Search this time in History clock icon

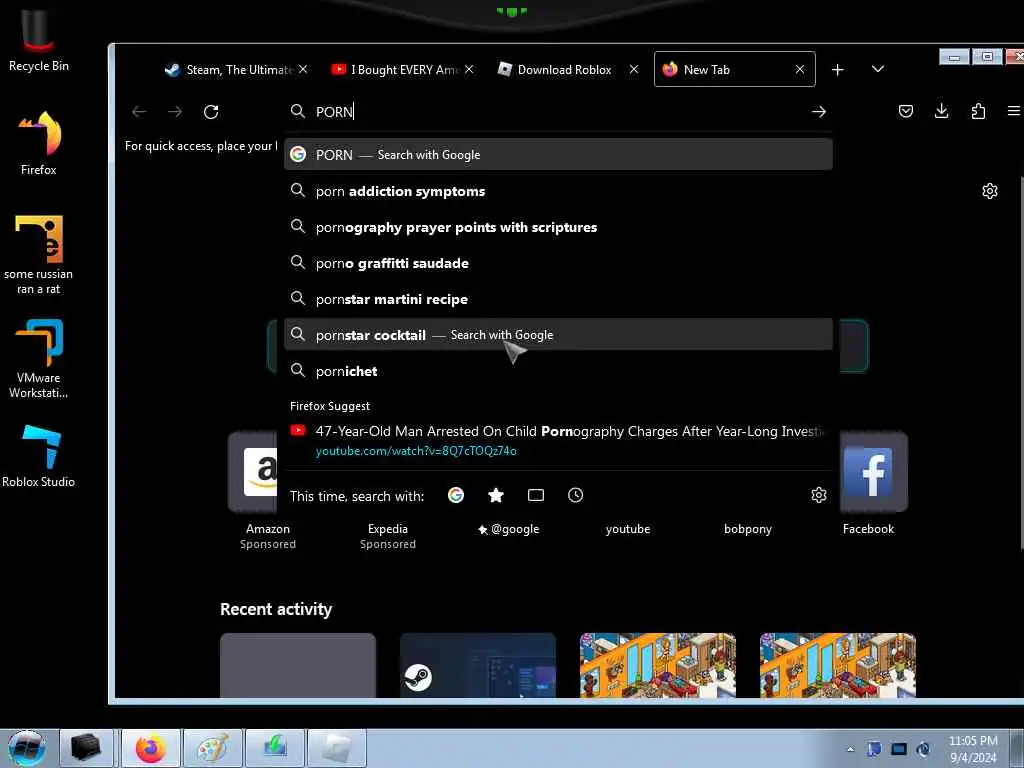(x=575, y=495)
